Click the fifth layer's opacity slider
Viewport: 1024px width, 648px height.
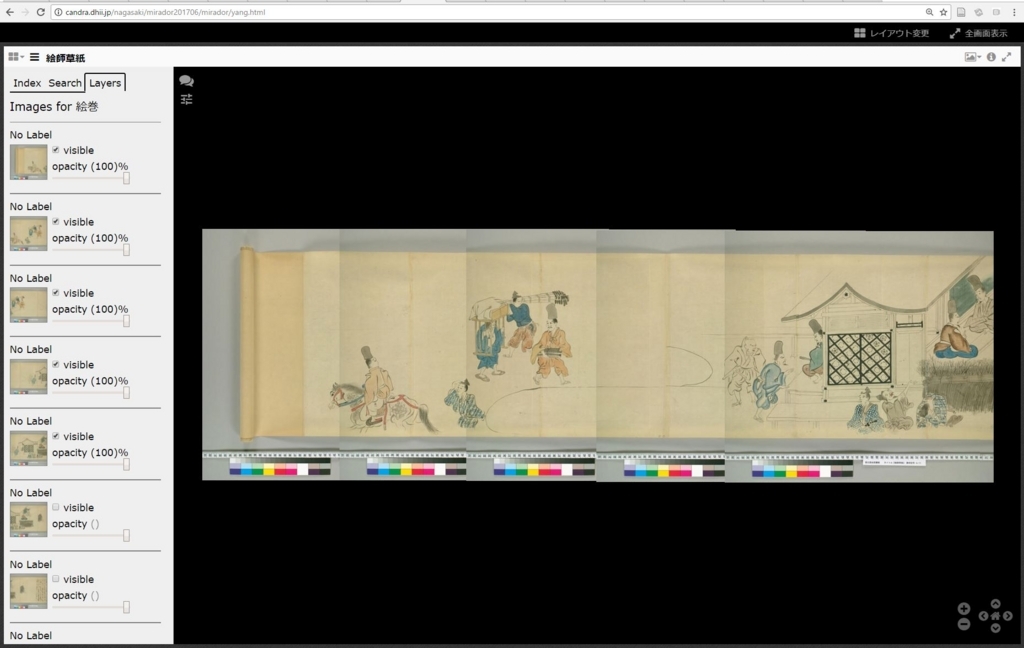91,464
